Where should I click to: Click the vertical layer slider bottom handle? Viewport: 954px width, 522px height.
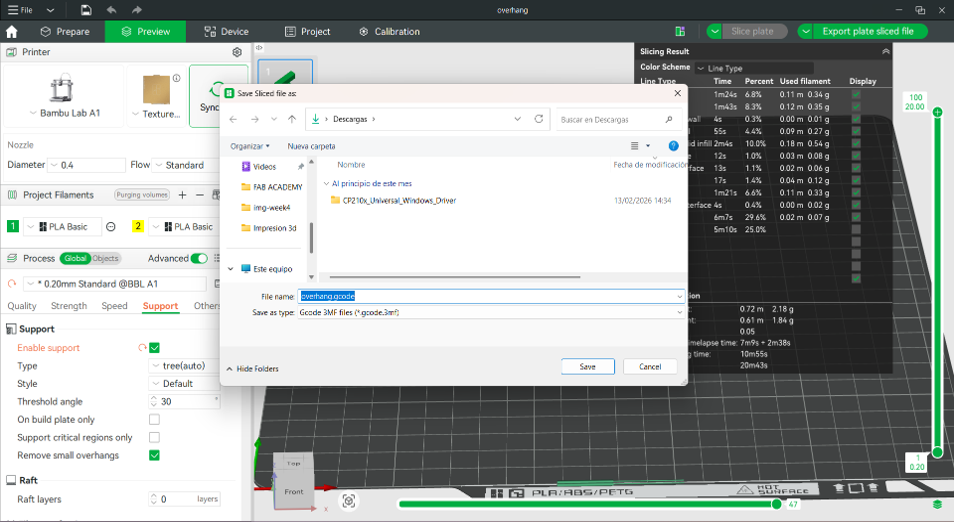(x=938, y=452)
